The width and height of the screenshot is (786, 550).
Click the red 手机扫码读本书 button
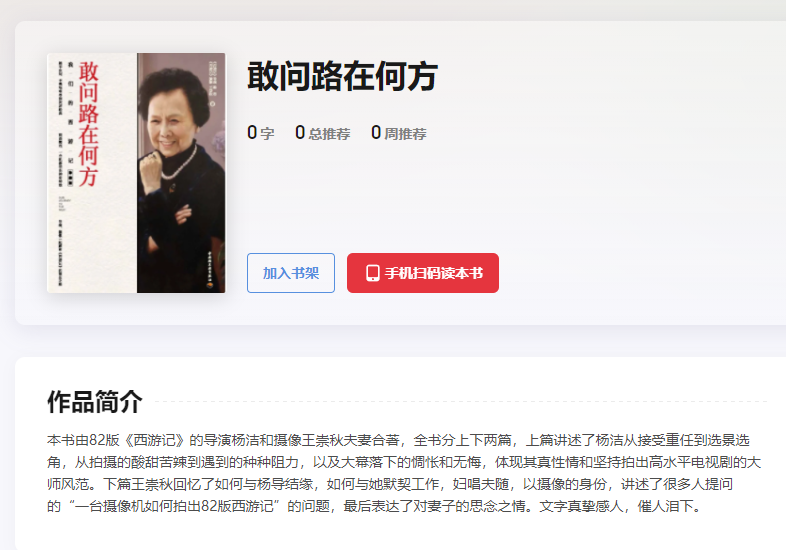[x=423, y=273]
